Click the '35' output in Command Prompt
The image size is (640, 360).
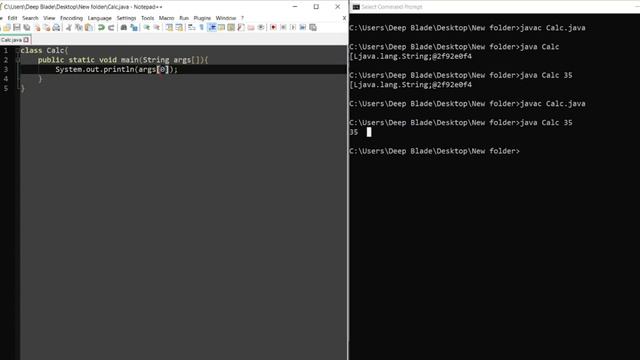tap(353, 132)
